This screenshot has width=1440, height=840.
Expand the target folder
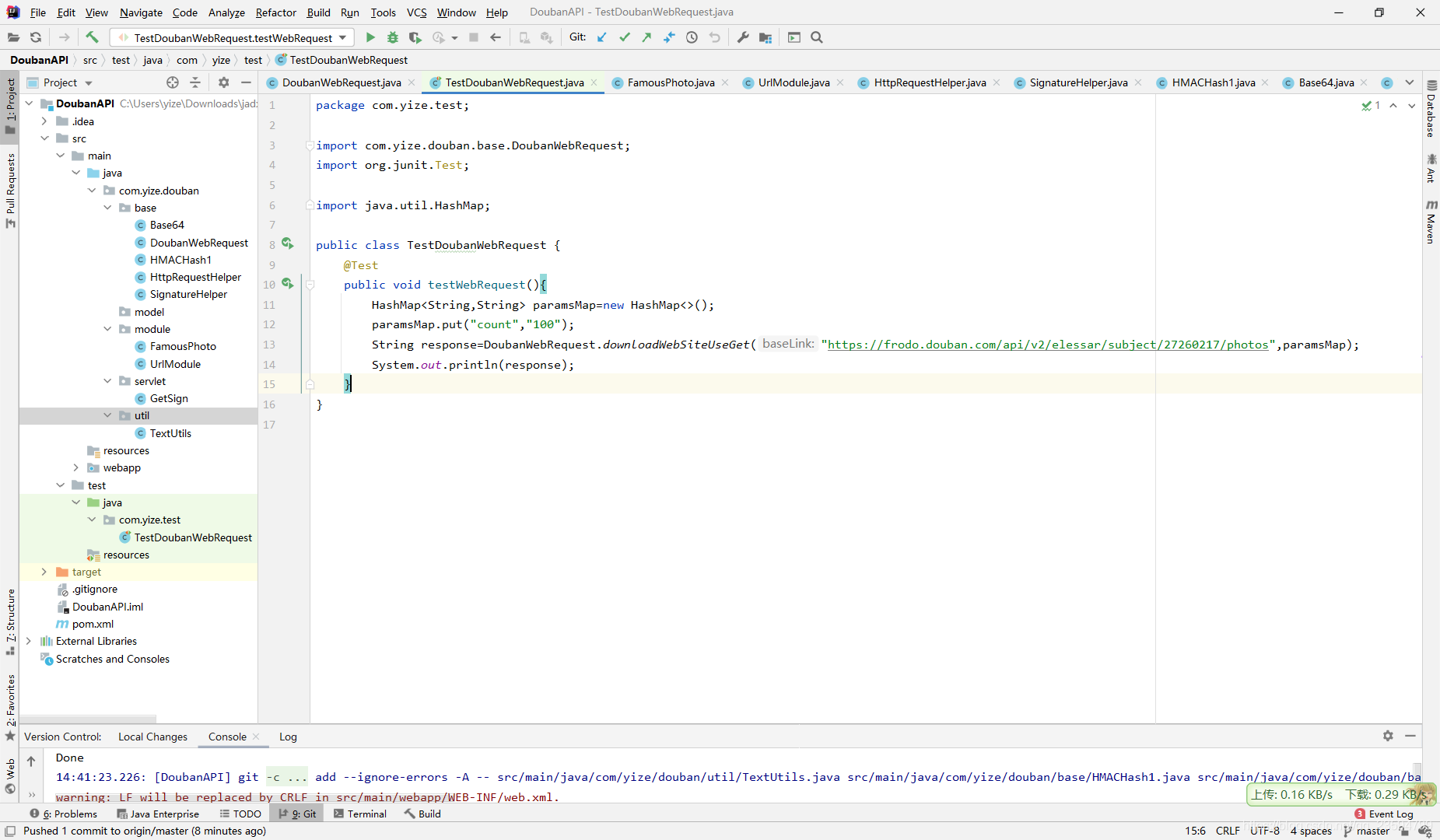44,572
